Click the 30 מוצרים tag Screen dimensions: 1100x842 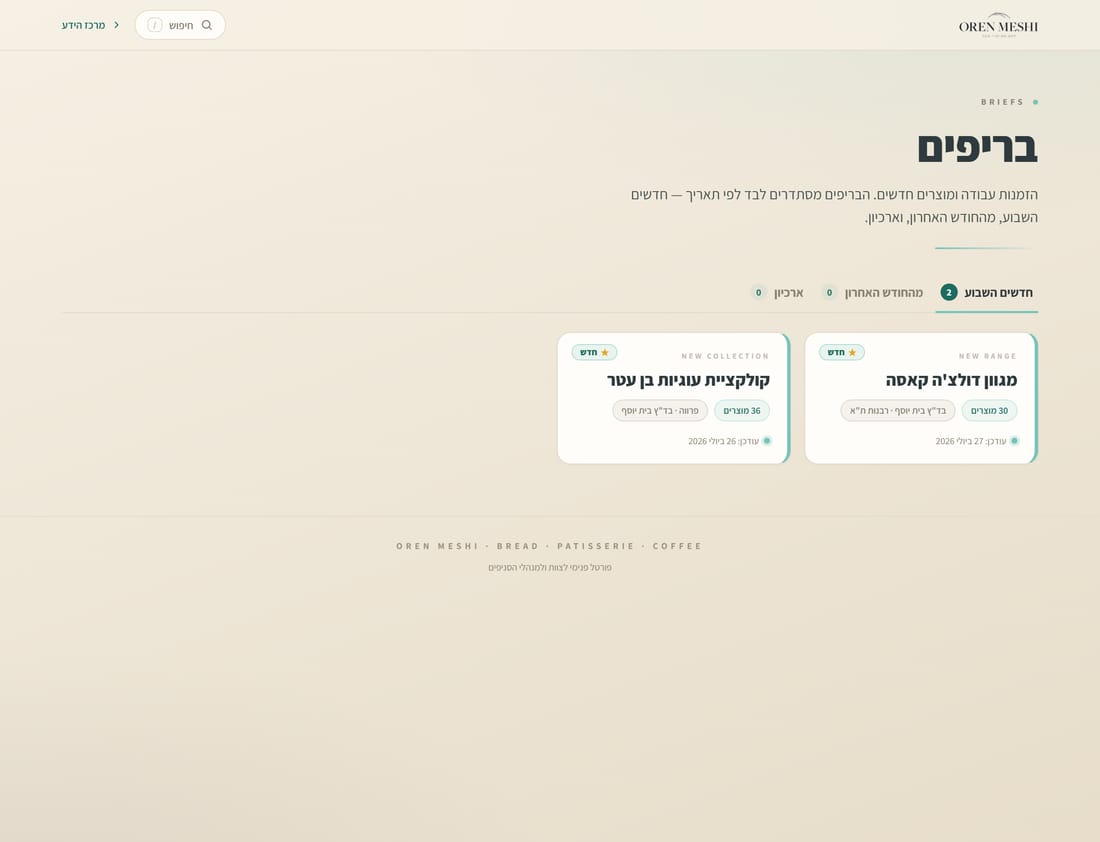(x=989, y=410)
